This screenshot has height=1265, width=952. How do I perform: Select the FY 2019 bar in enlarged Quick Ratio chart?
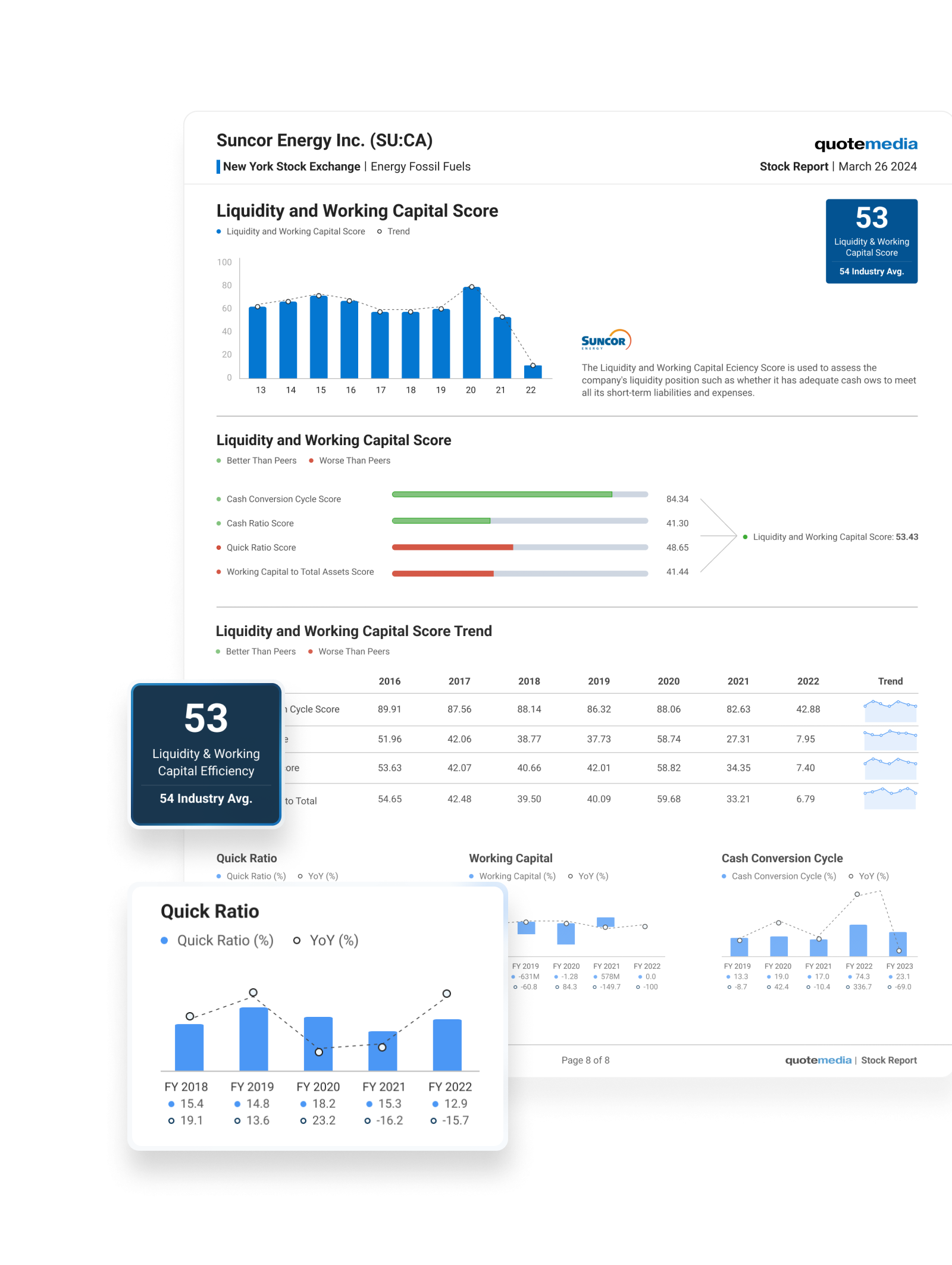click(x=253, y=1039)
